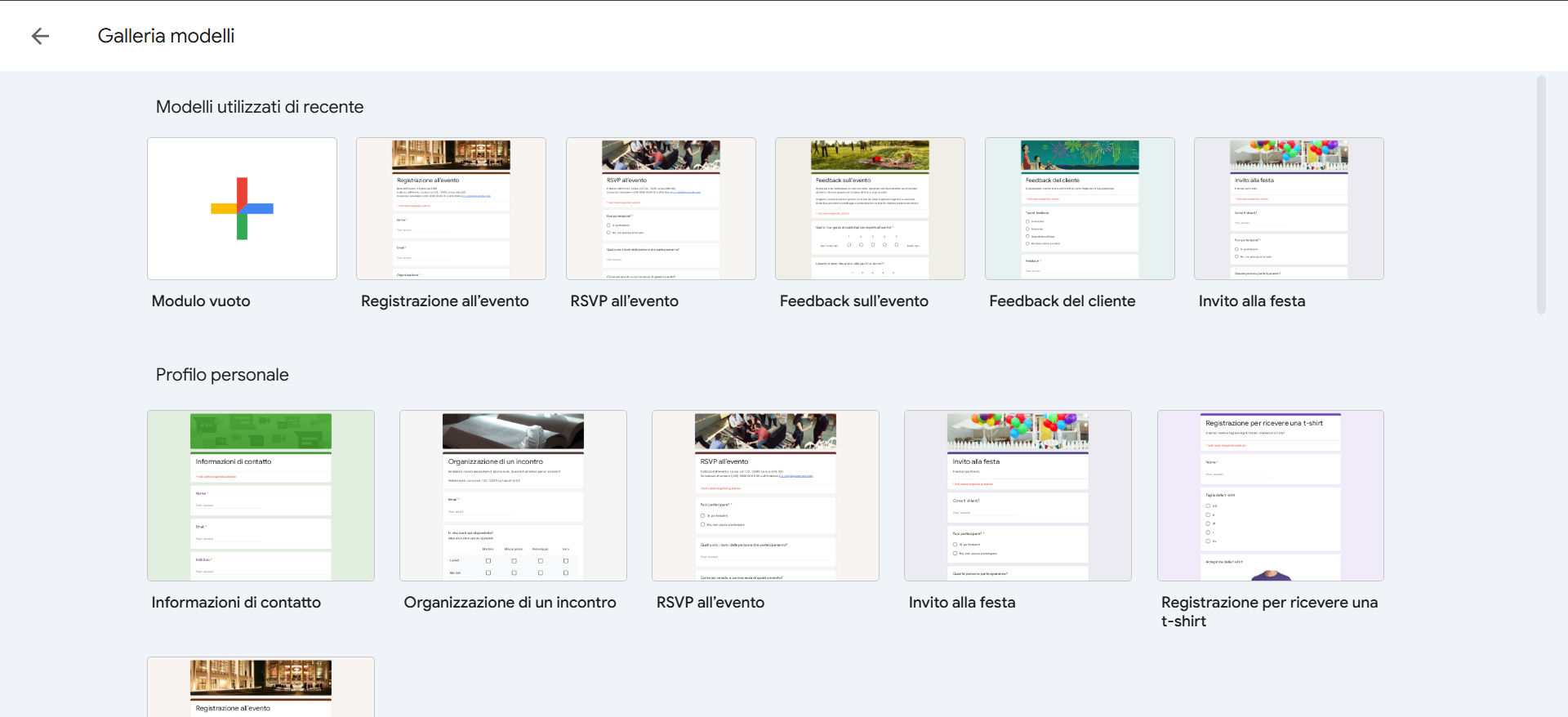The width and height of the screenshot is (1568, 717).
Task: Open Organizzazione di un incontro template thumbnail
Action: click(x=513, y=496)
